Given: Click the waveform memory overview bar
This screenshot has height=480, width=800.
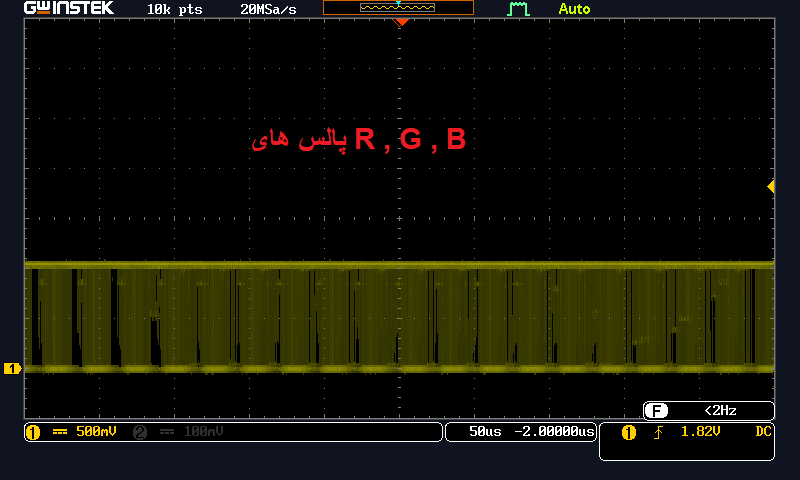Looking at the screenshot, I should (398, 8).
